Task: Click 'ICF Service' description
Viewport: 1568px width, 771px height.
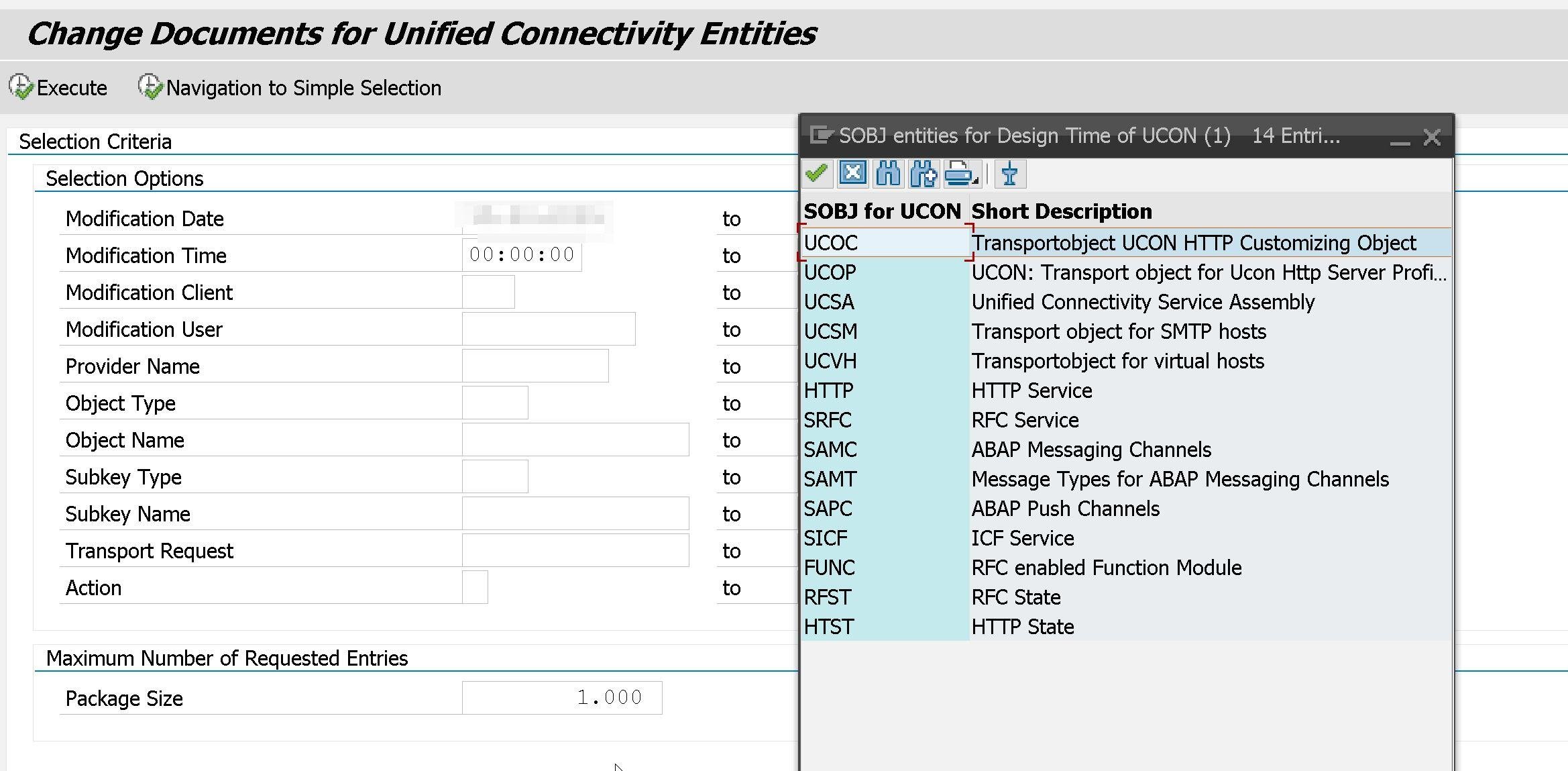Action: click(x=1023, y=538)
